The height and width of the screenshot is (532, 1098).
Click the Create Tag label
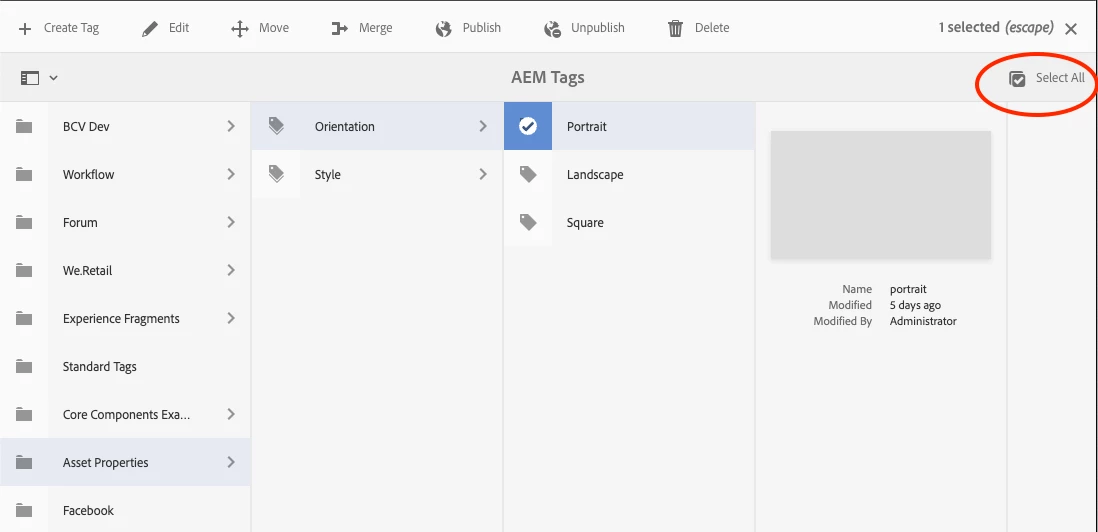point(71,28)
